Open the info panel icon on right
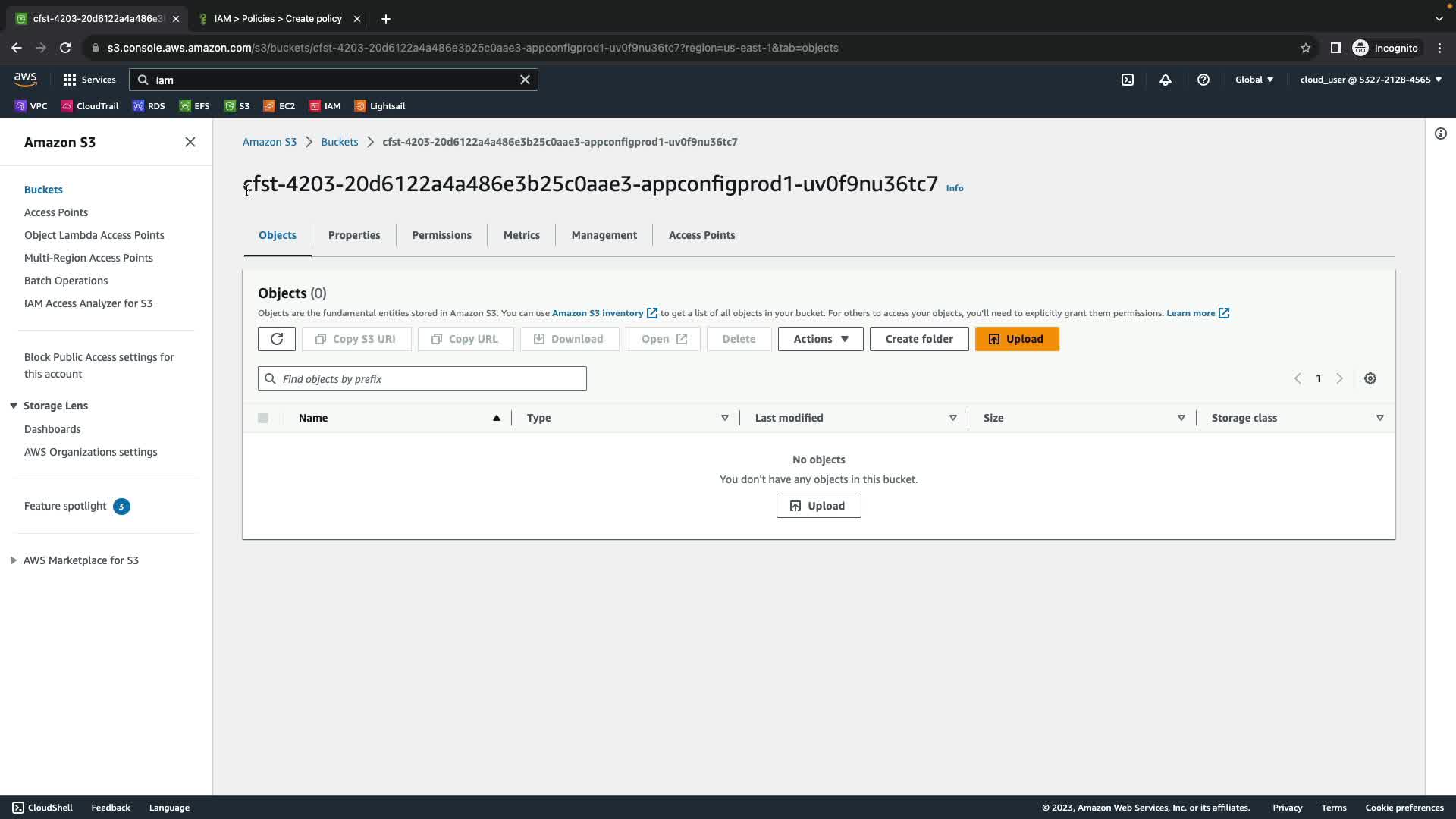The image size is (1456, 819). 1441,134
